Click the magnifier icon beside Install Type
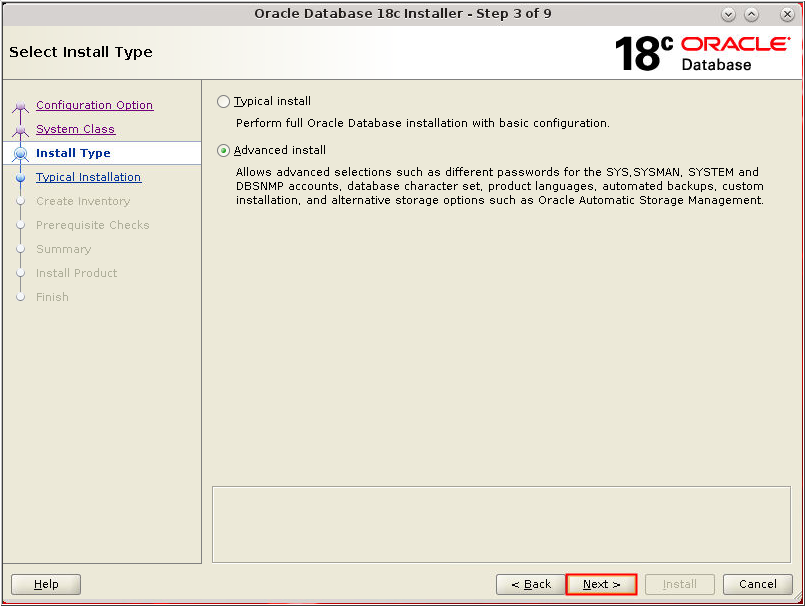 (x=20, y=153)
